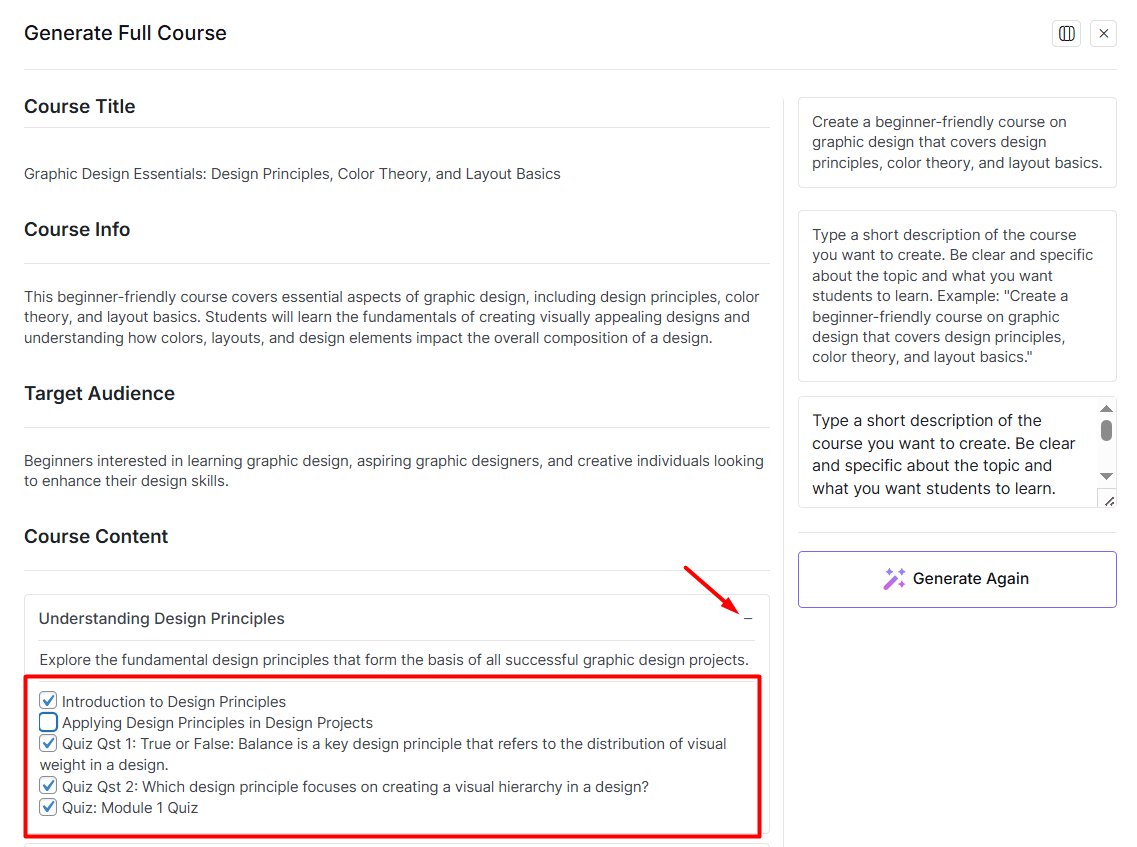
Task: Enable Applying Design Principles in Design Projects
Action: point(47,722)
